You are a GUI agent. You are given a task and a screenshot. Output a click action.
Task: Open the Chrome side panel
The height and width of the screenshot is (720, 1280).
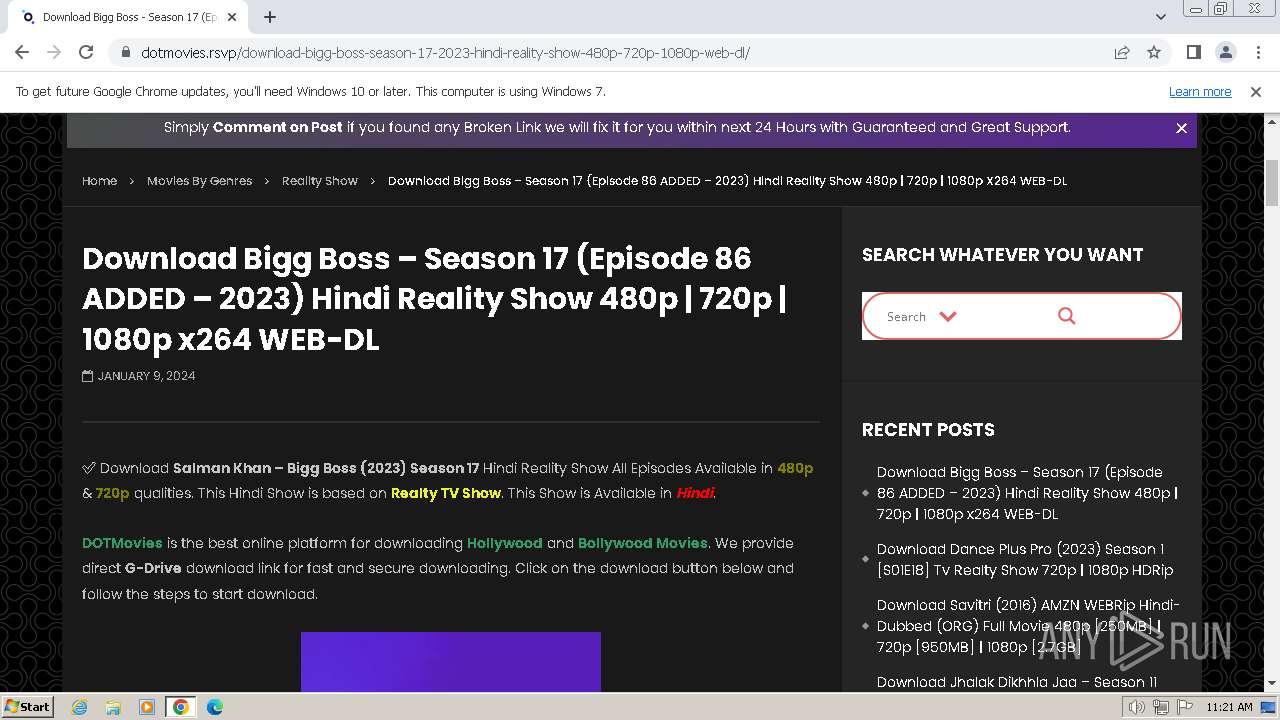coord(1193,52)
